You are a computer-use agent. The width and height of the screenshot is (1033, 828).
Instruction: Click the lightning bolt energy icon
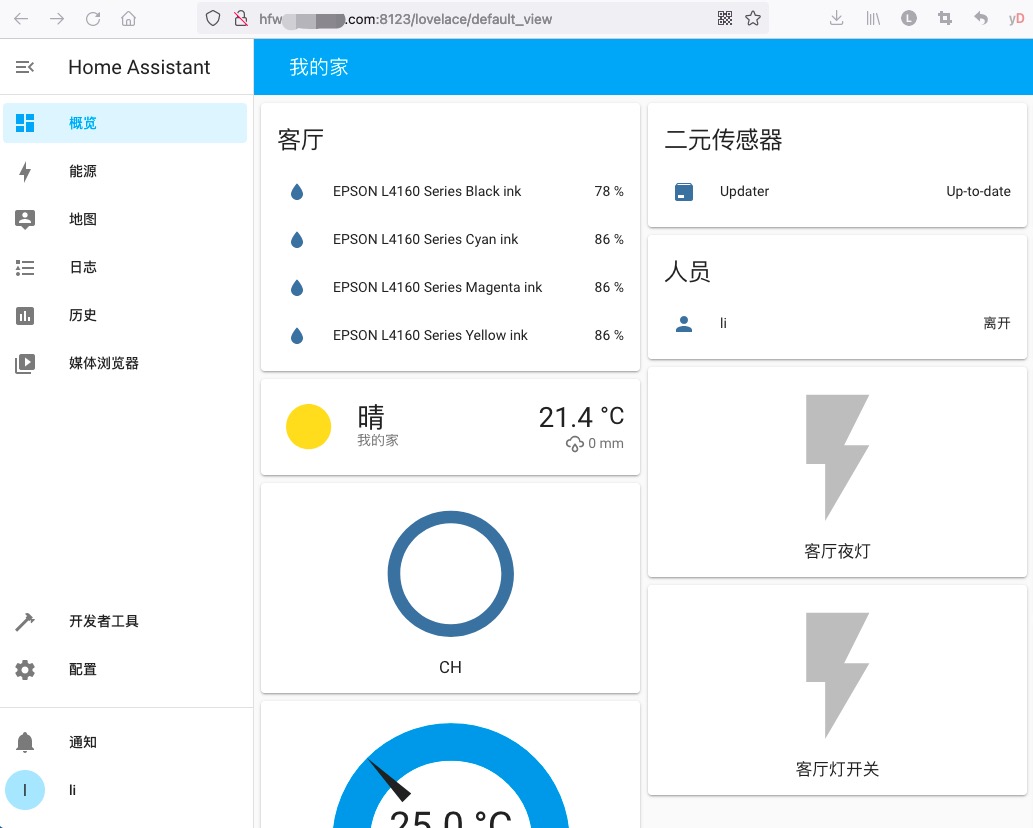click(x=25, y=172)
